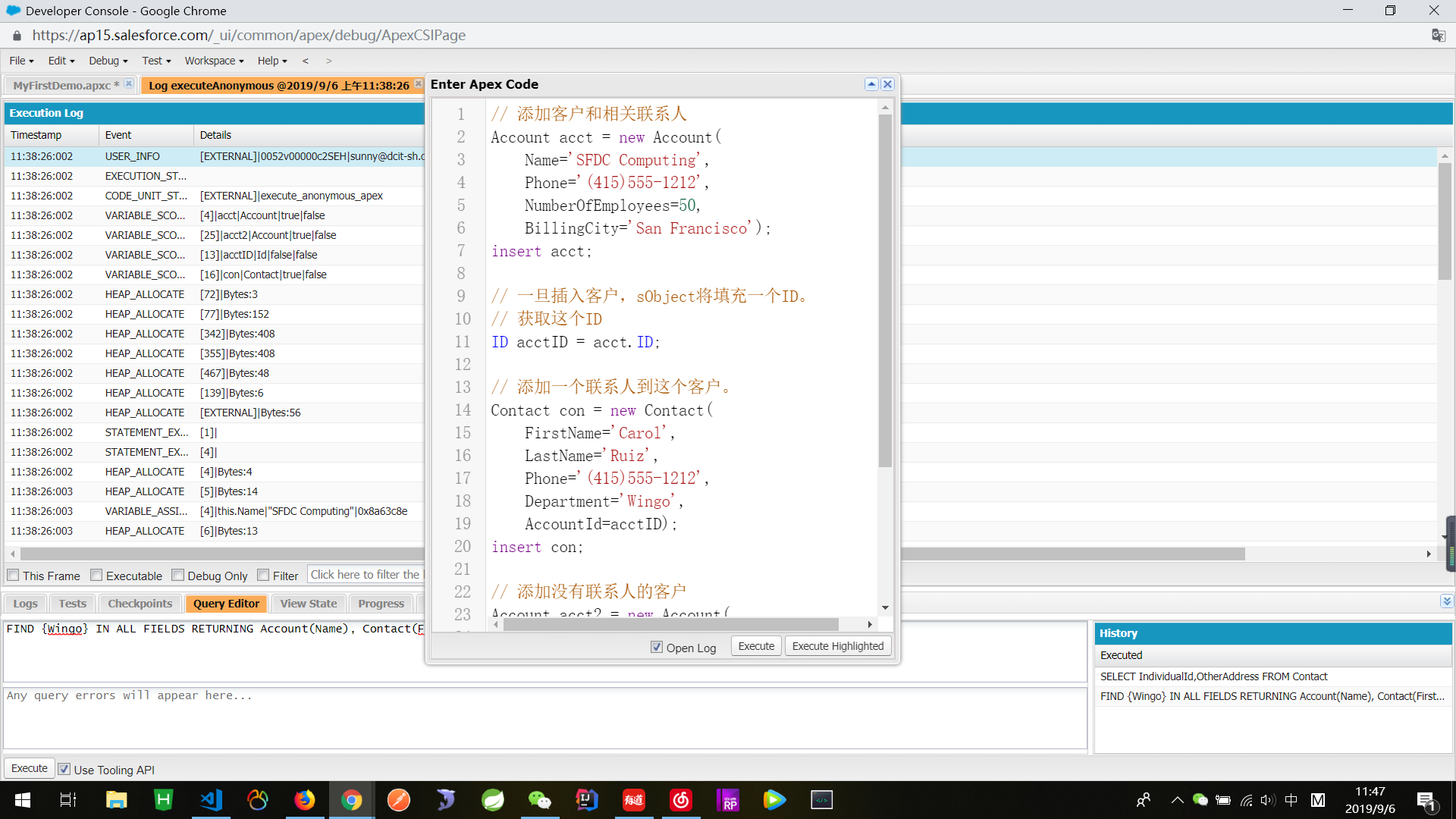Open Firefox from the taskbar
This screenshot has height=819, width=1456.
coord(304,800)
